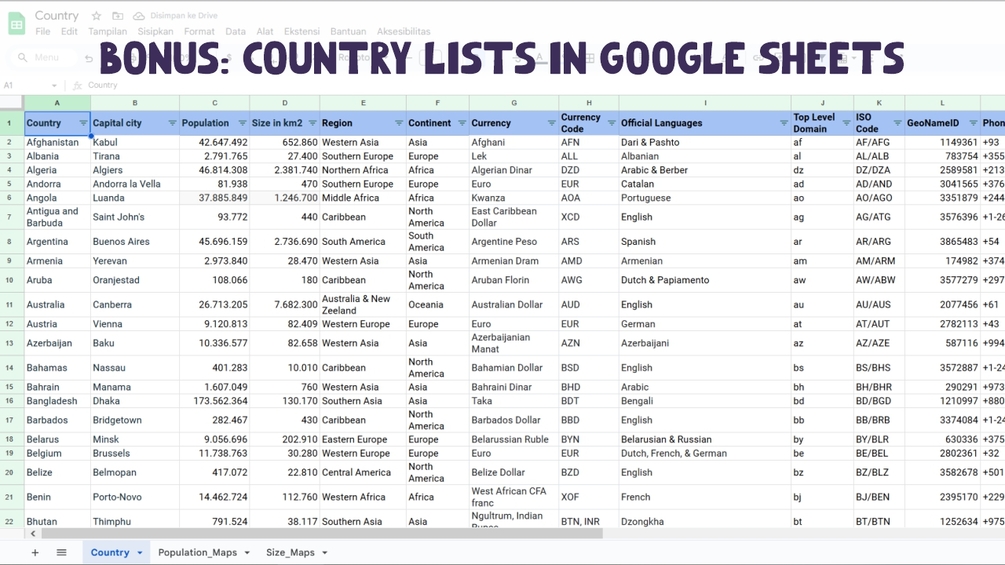This screenshot has height=565, width=1005.
Task: Select the Armenian Dram cell
Action: pyautogui.click(x=514, y=261)
